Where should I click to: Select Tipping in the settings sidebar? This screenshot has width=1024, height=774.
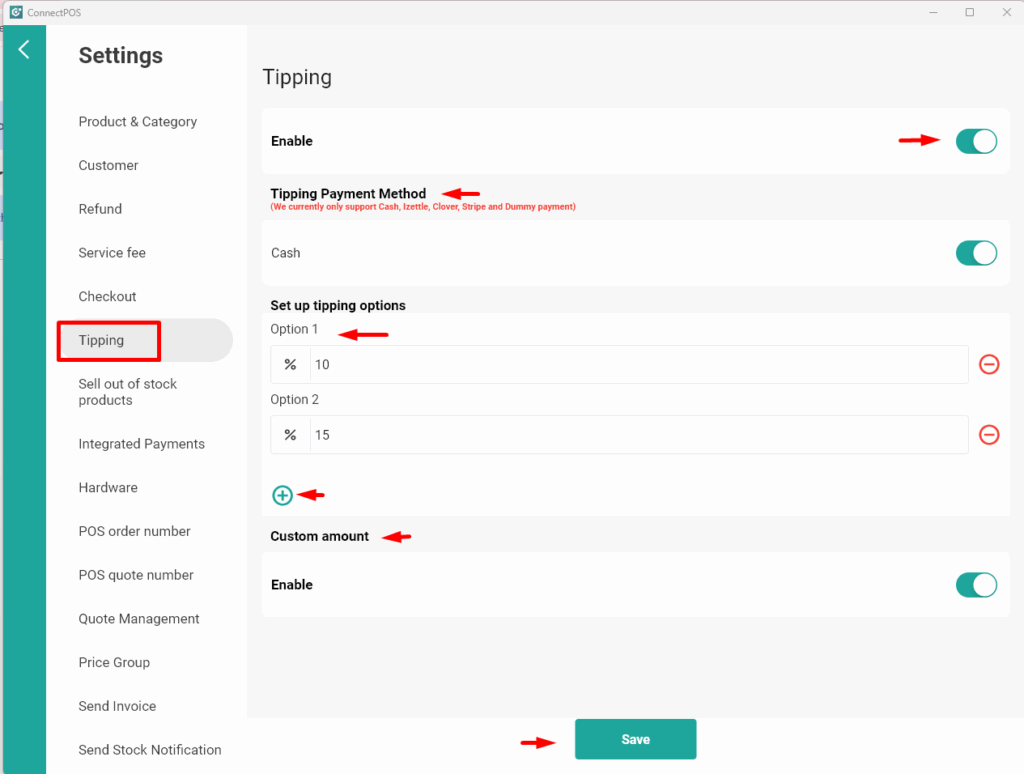[101, 340]
